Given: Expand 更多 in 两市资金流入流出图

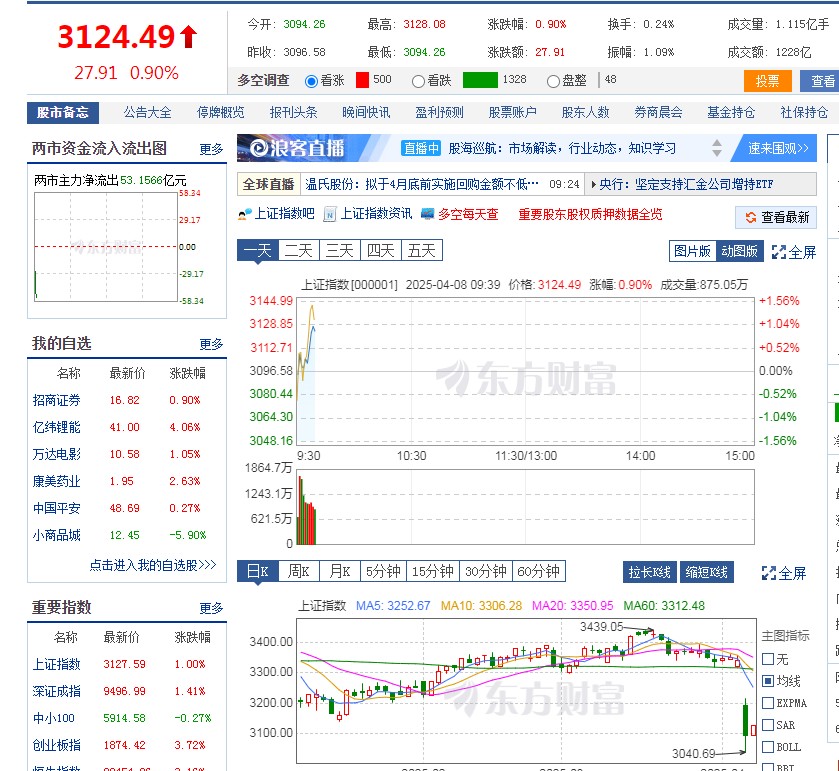Looking at the screenshot, I should coord(211,149).
